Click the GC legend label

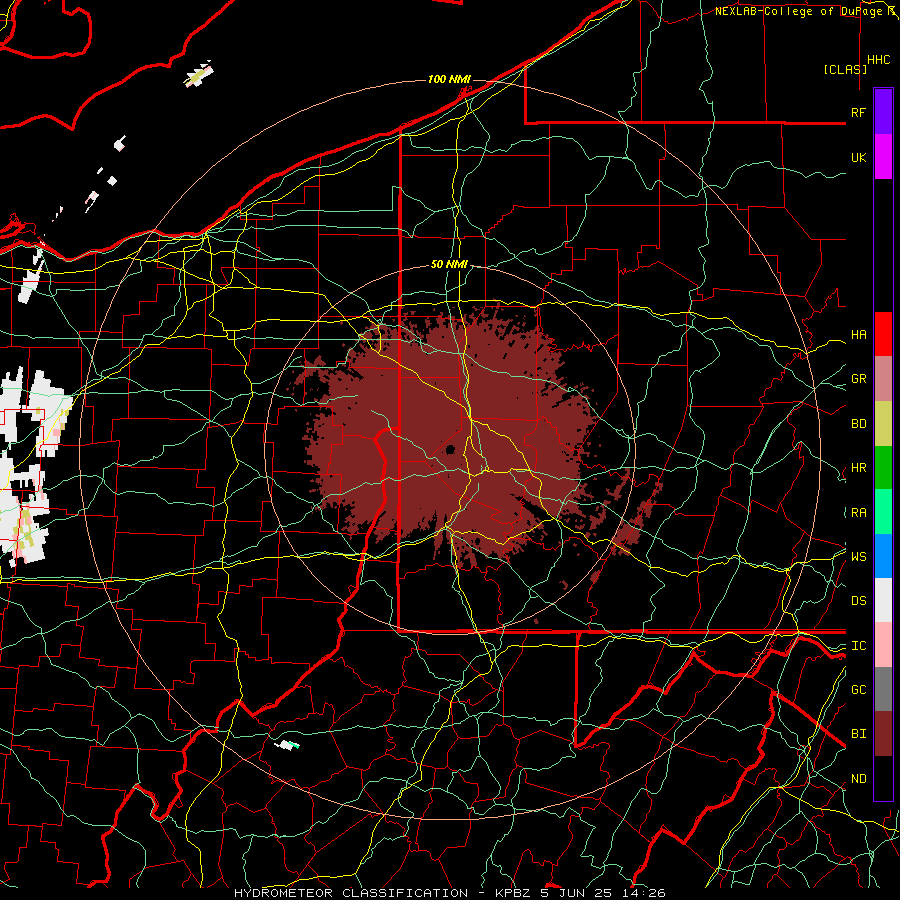(x=858, y=690)
